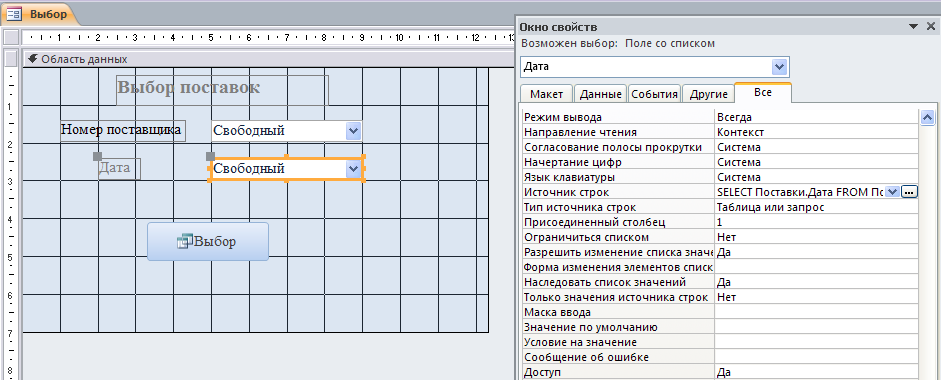
Task: Click the section arrow icon in Область данных
Action: click(x=32, y=59)
